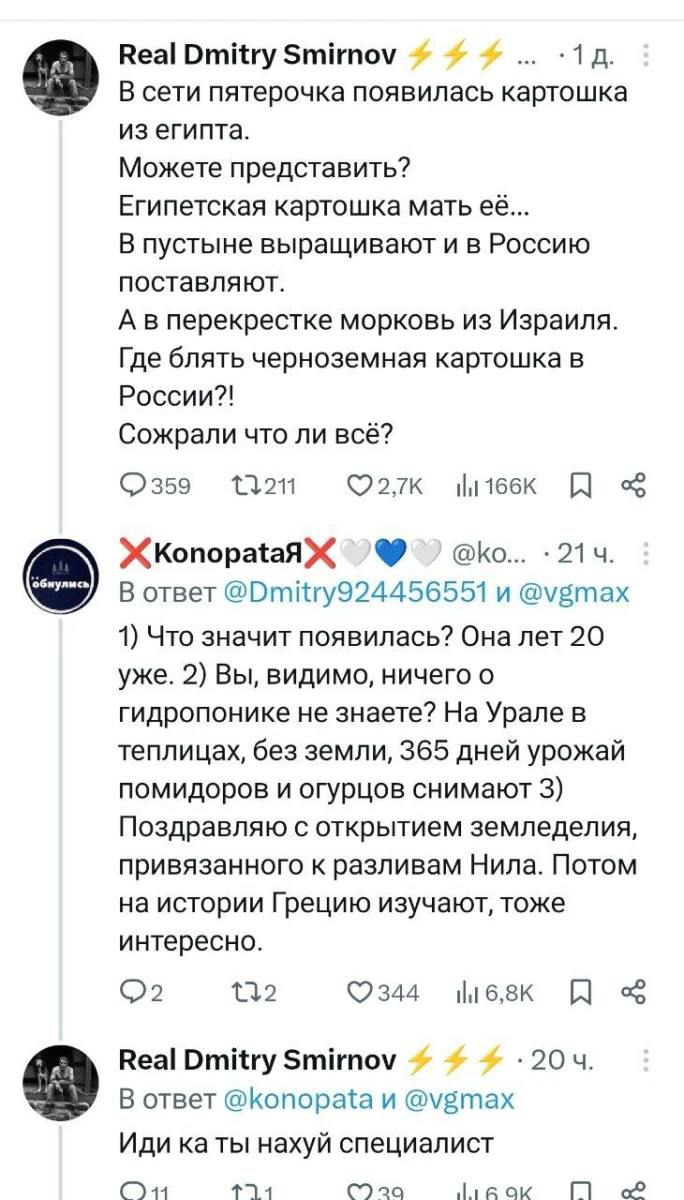Open more options menu on КонопатаЯ's tweet

pos(646,554)
